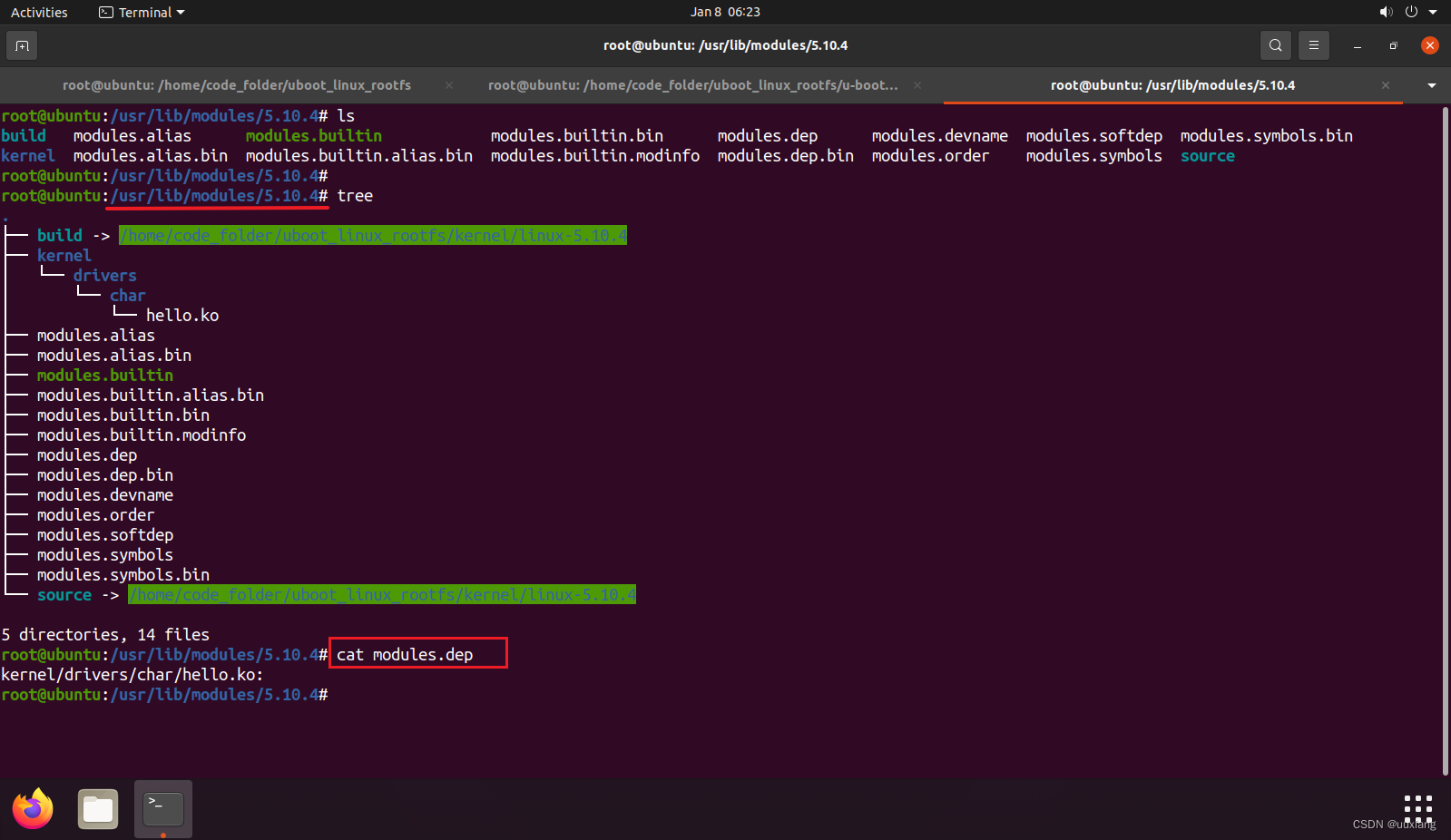The image size is (1451, 840).
Task: Switch to the u-boot tab
Action: (x=693, y=85)
